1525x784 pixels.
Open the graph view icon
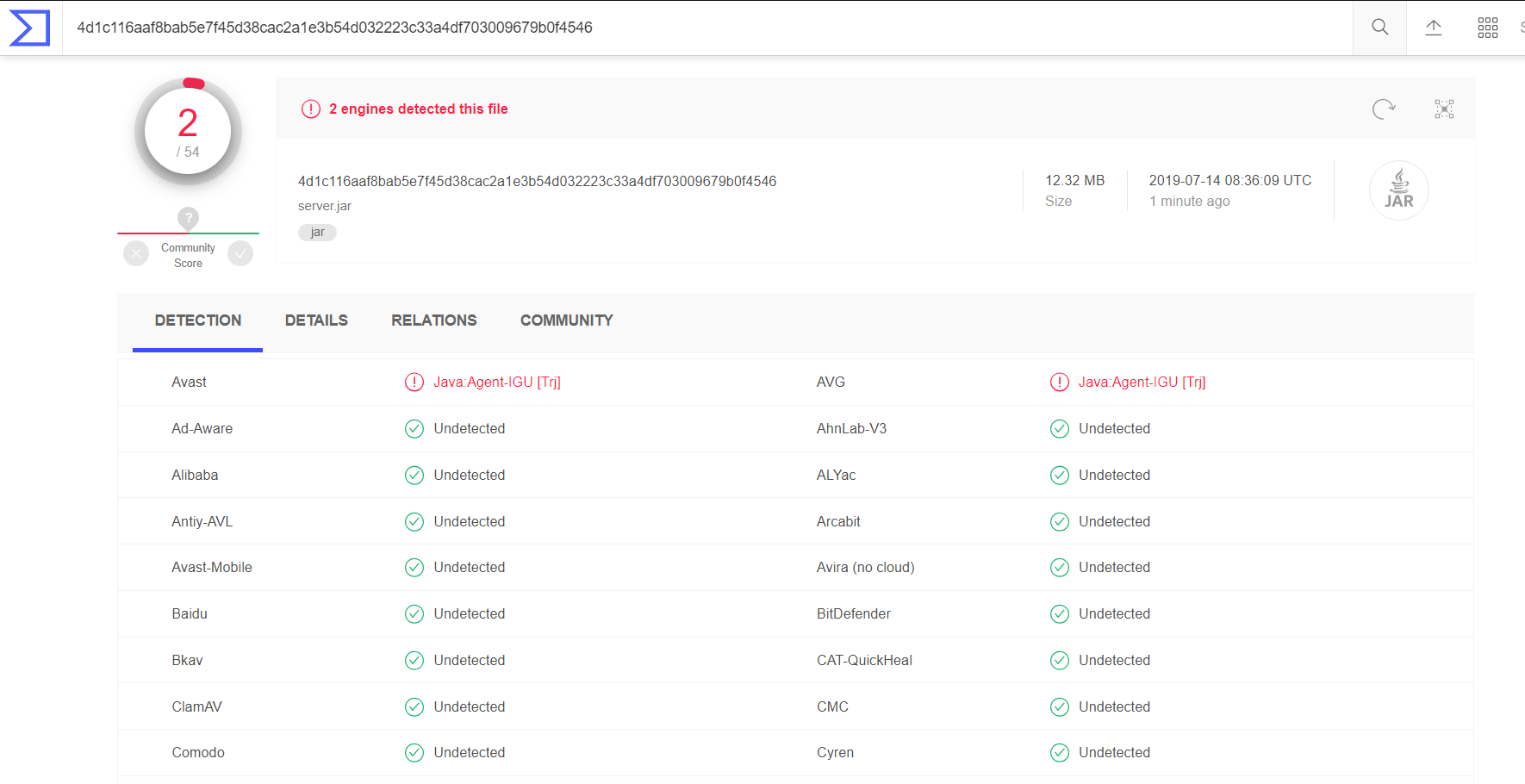tap(1444, 109)
